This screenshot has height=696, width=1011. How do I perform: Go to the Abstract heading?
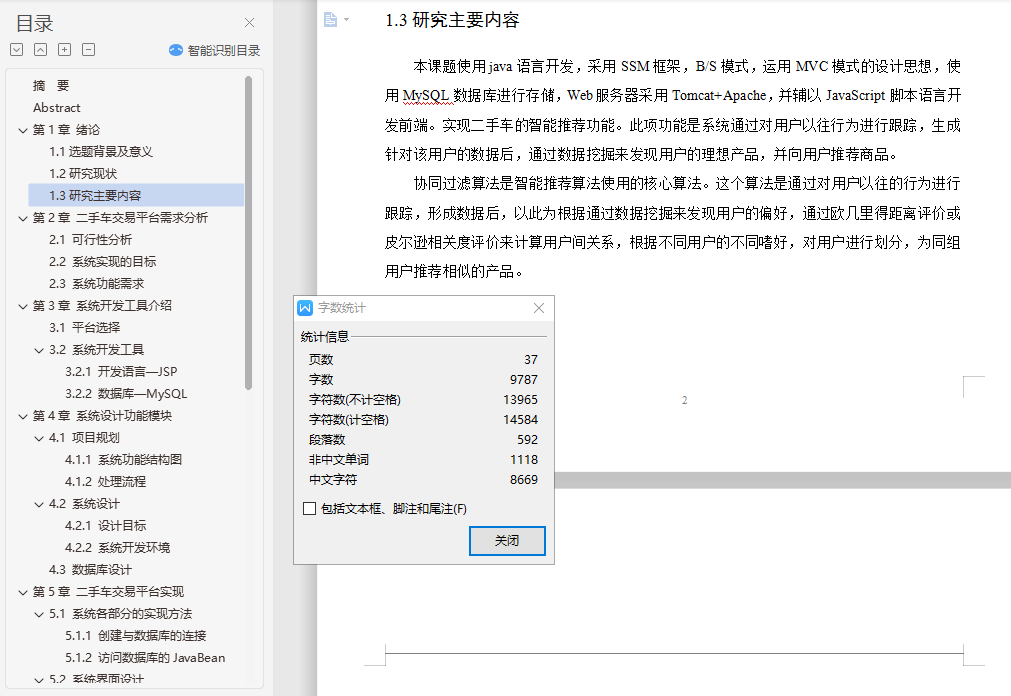[57, 108]
